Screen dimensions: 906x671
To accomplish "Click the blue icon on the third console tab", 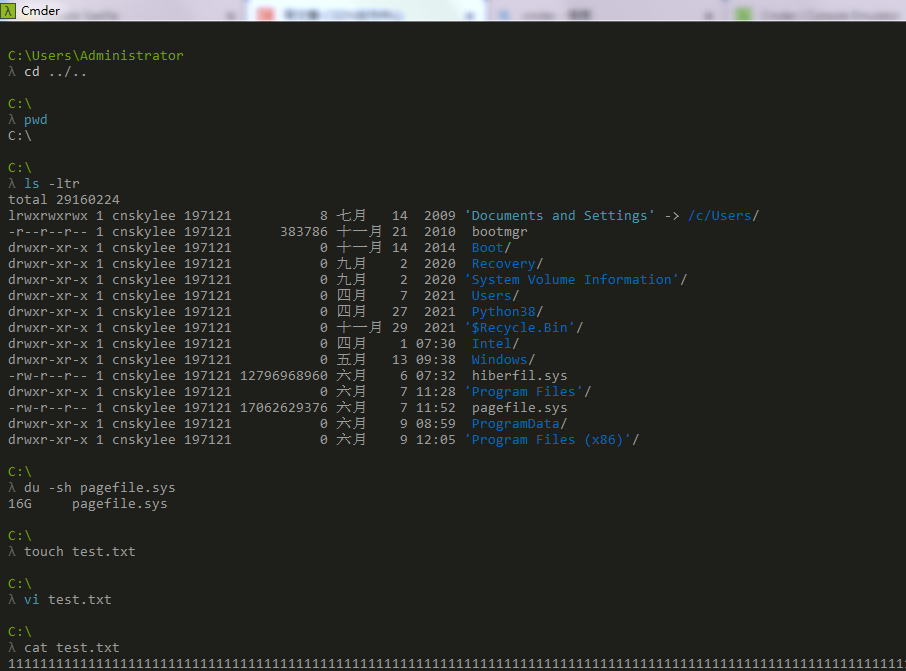I will [x=504, y=11].
